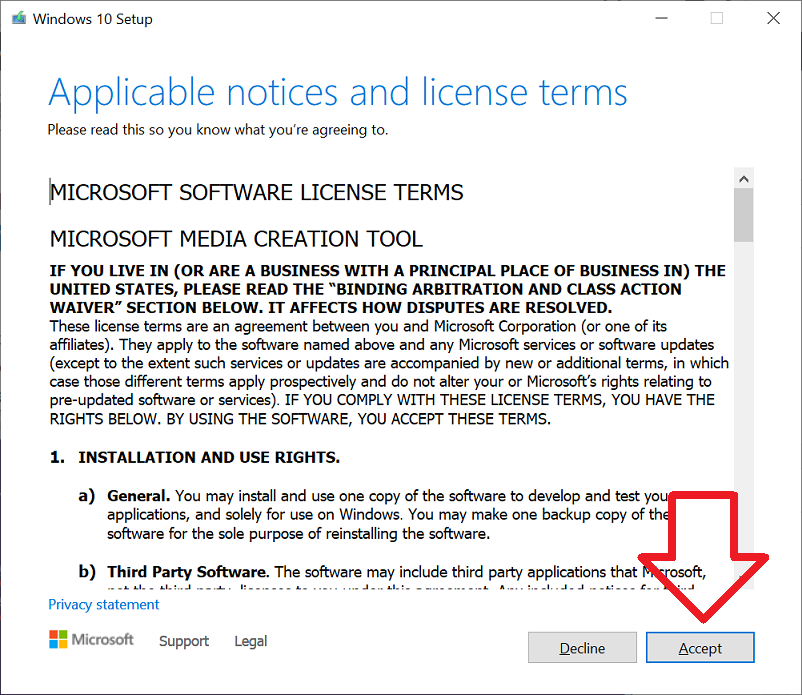
Task: Click the Microsoft logo
Action: coord(91,639)
